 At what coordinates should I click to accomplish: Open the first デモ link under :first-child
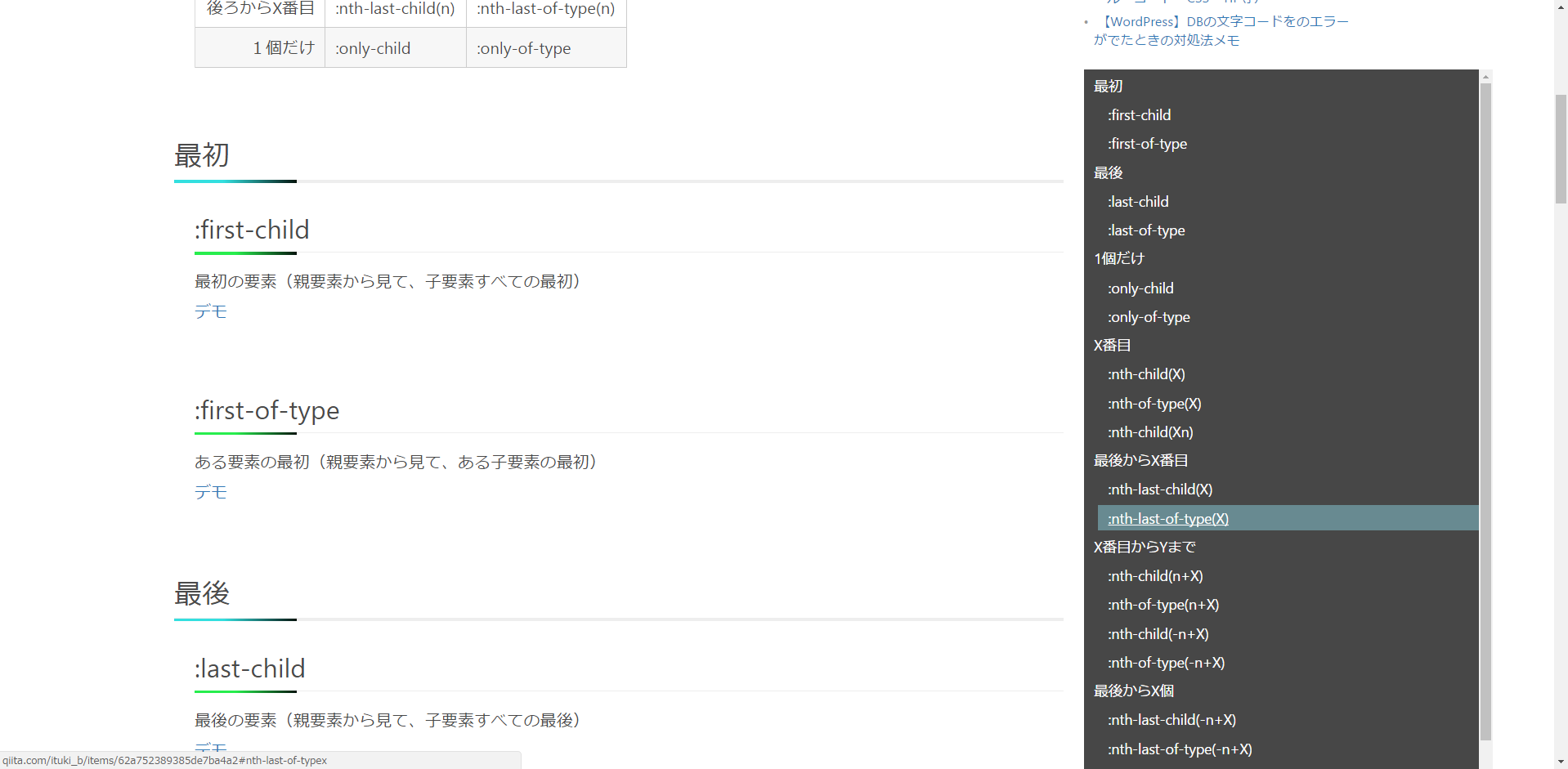(209, 311)
